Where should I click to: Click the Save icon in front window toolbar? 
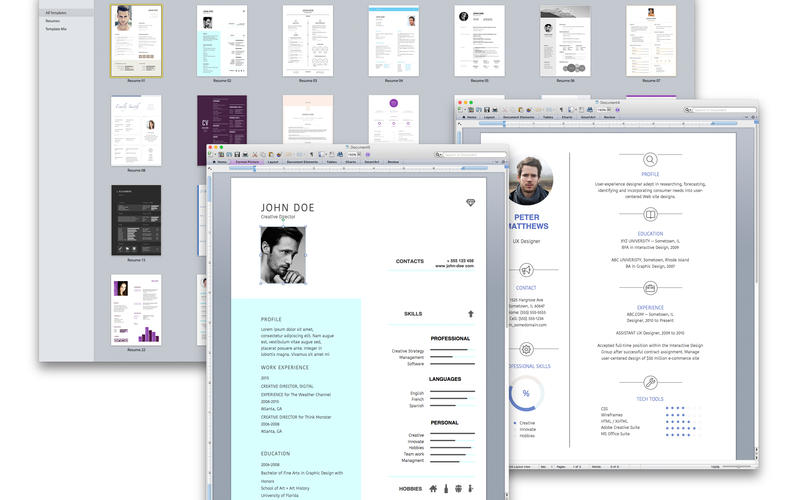click(237, 155)
